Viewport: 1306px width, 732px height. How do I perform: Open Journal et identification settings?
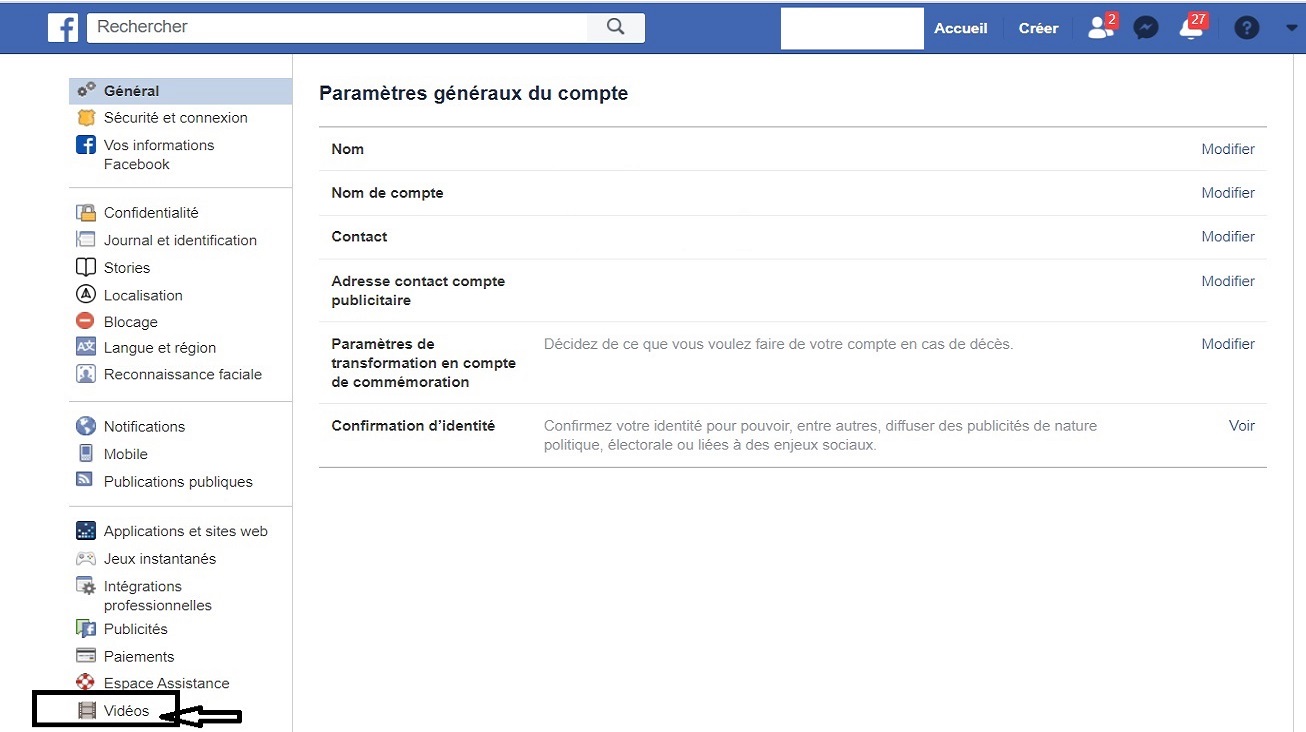180,240
